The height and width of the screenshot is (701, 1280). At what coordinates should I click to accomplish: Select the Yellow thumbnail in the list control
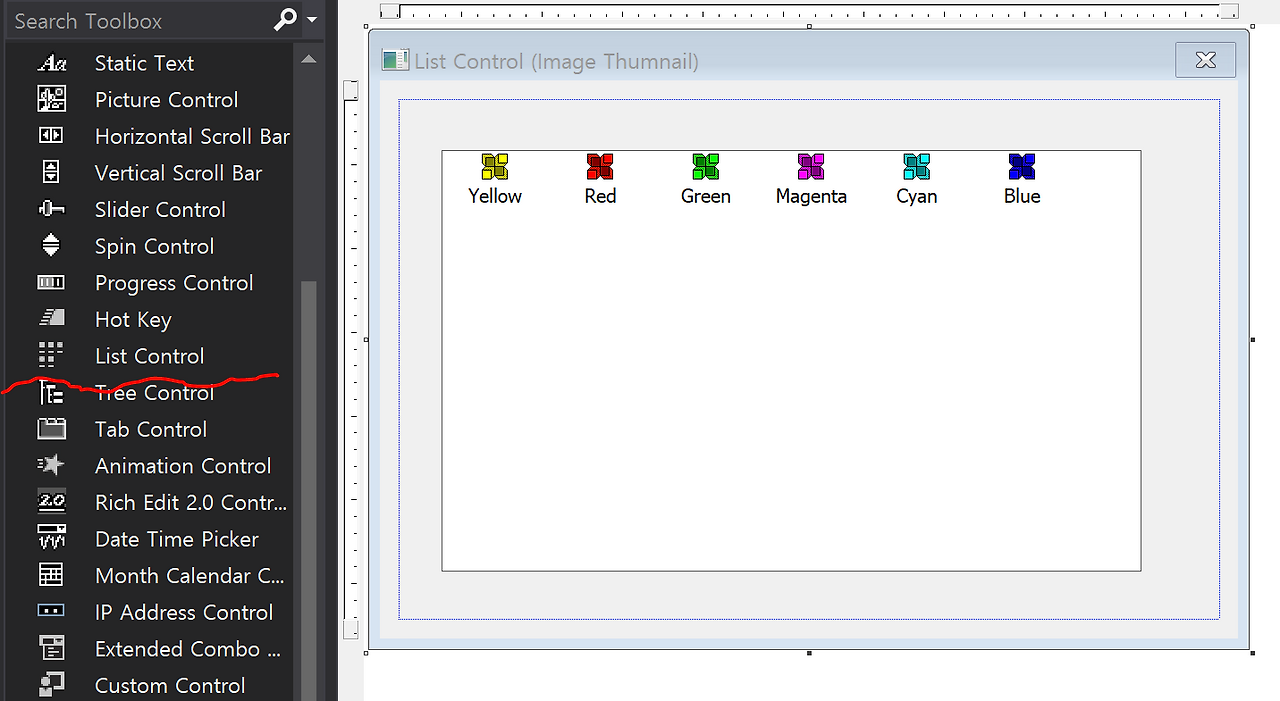click(494, 178)
